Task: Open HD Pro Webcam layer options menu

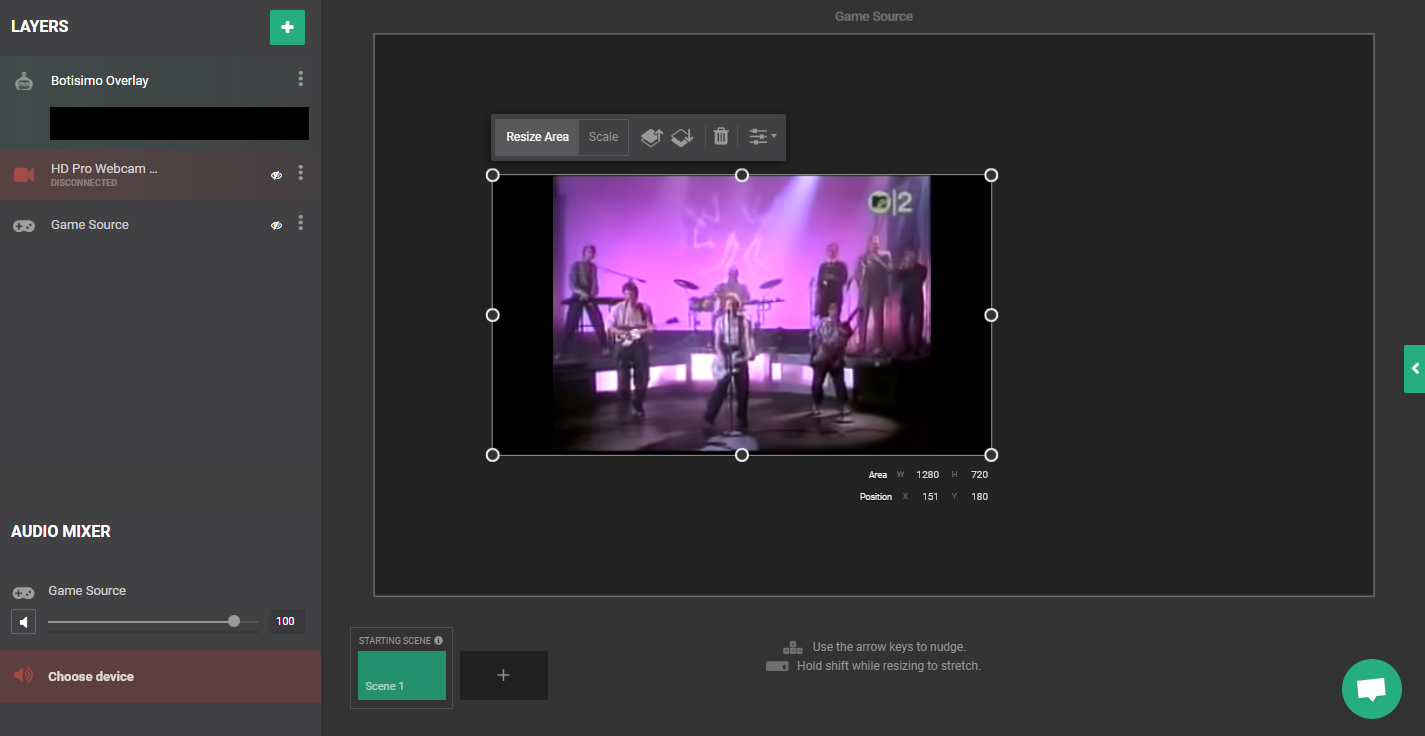Action: click(x=300, y=173)
